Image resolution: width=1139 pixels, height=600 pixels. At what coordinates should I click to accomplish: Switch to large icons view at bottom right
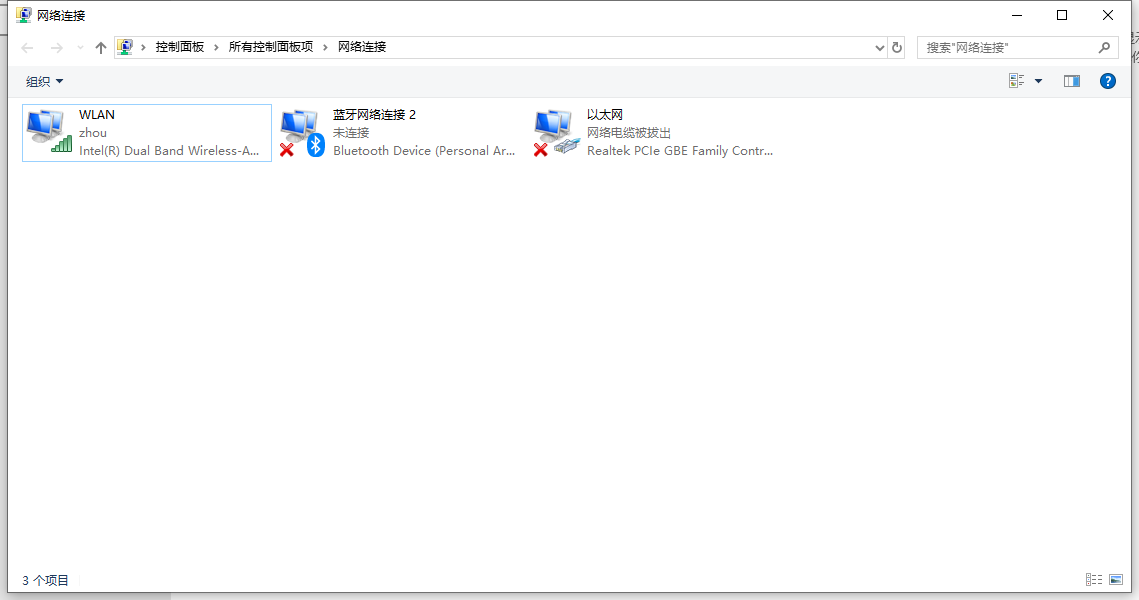pos(1114,579)
